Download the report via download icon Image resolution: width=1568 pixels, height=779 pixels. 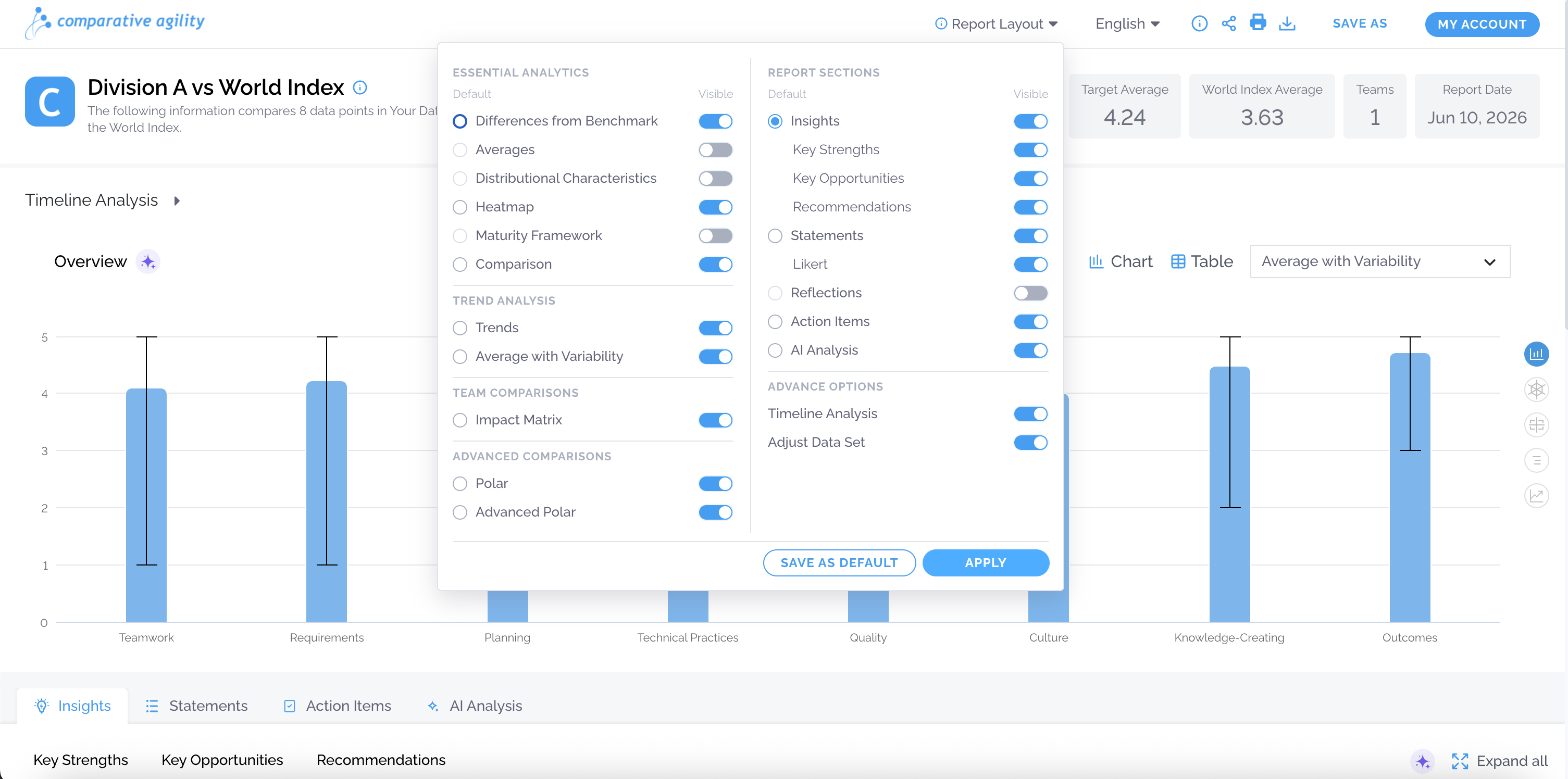1287,24
